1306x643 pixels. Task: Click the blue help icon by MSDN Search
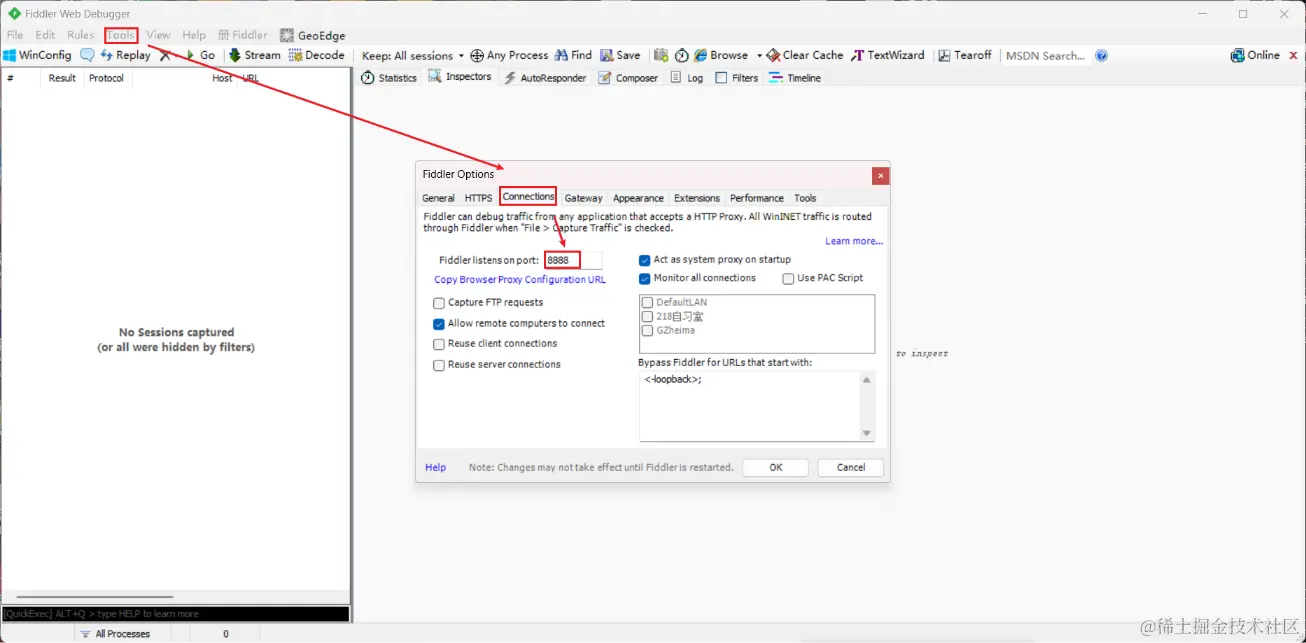[x=1101, y=56]
